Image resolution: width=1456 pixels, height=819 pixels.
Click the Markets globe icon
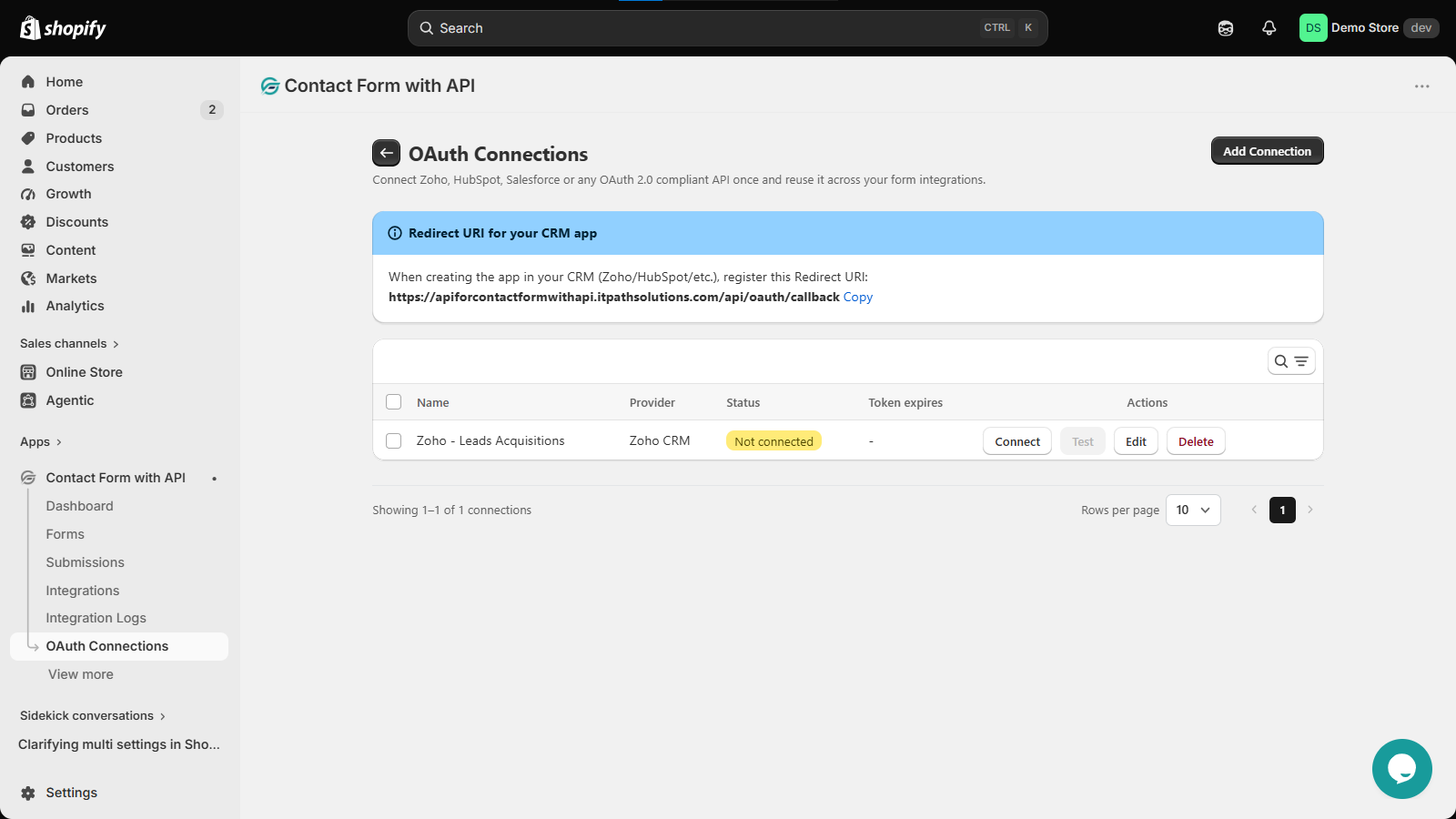[x=28, y=278]
